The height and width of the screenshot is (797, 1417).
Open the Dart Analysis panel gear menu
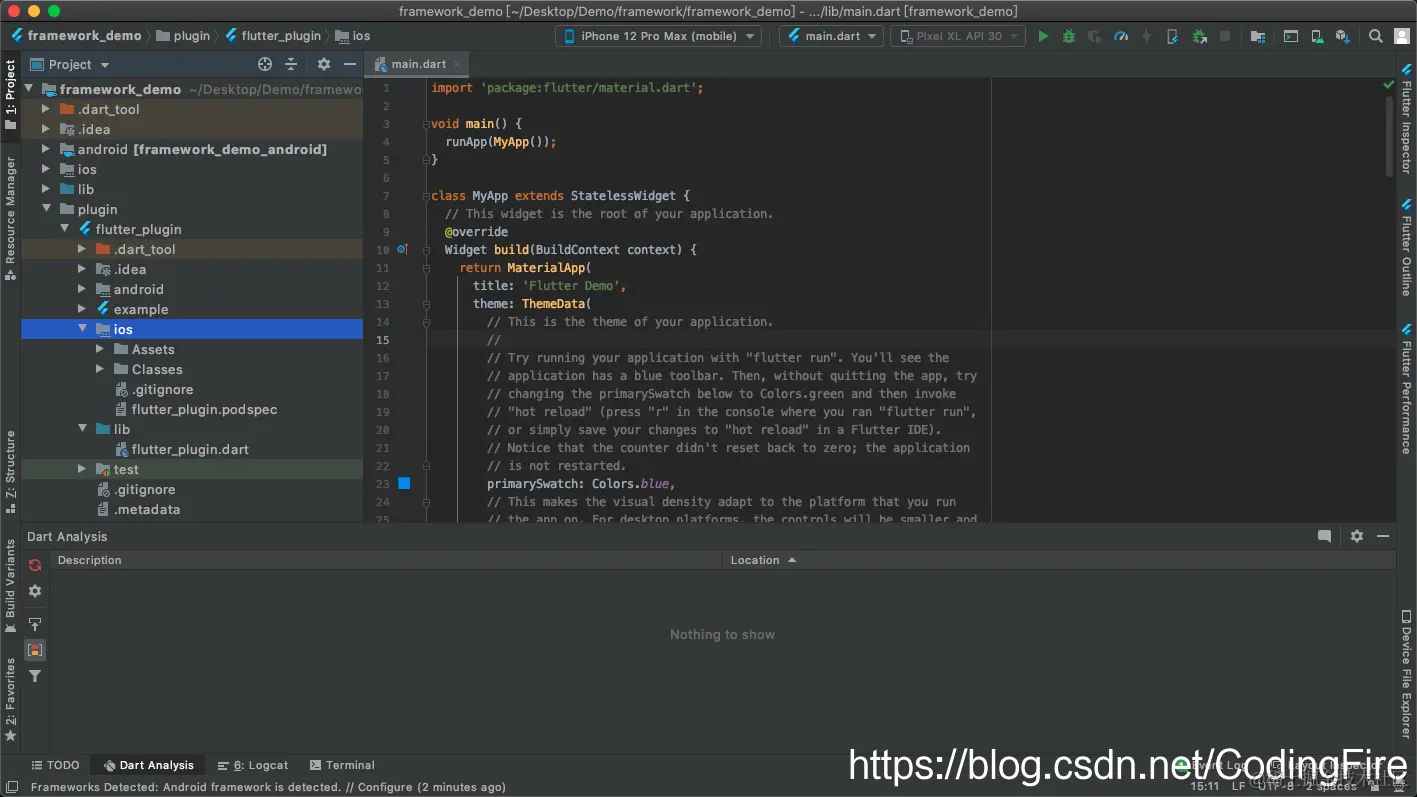[1357, 536]
